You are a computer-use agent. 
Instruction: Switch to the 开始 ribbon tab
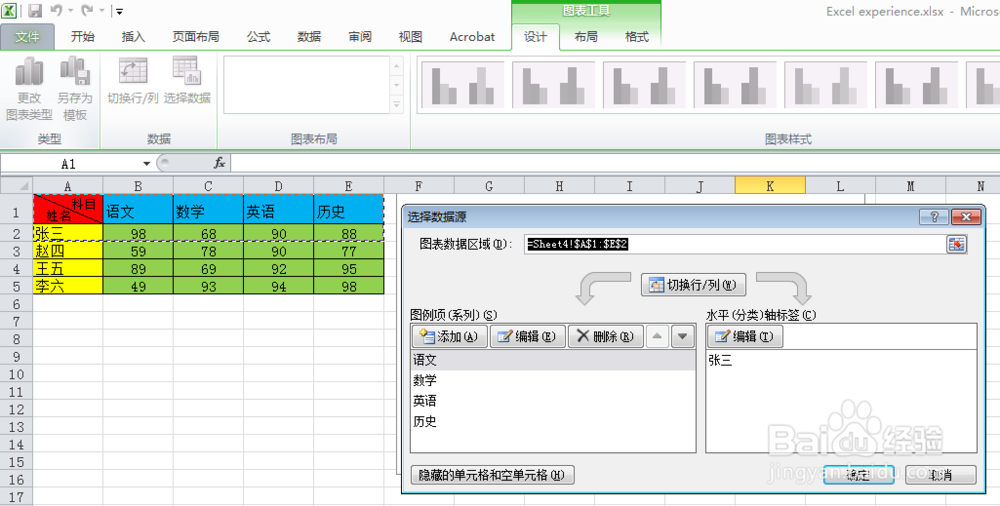[x=83, y=37]
